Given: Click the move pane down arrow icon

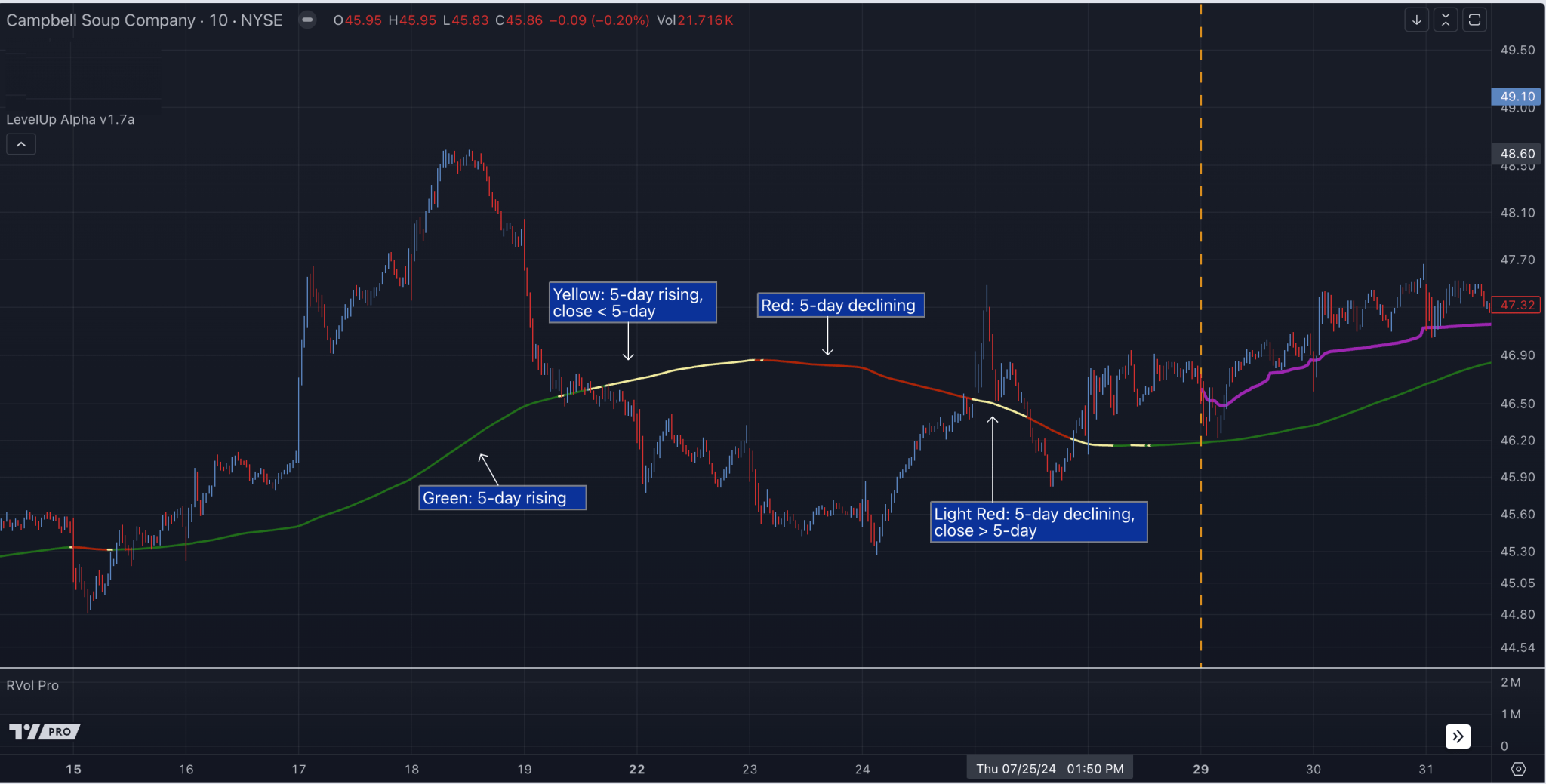Looking at the screenshot, I should [1416, 20].
